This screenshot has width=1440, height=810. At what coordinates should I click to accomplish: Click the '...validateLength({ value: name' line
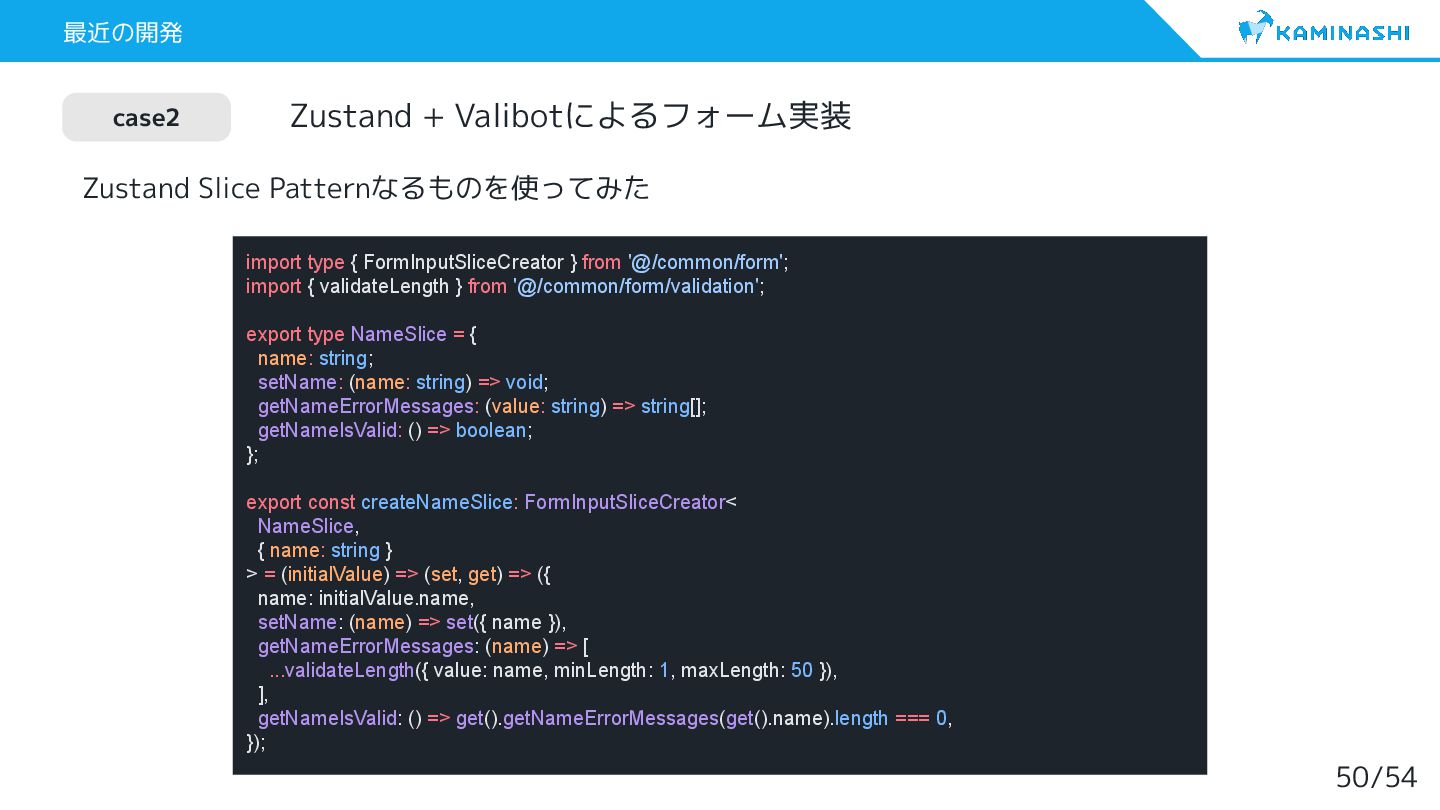click(x=553, y=670)
